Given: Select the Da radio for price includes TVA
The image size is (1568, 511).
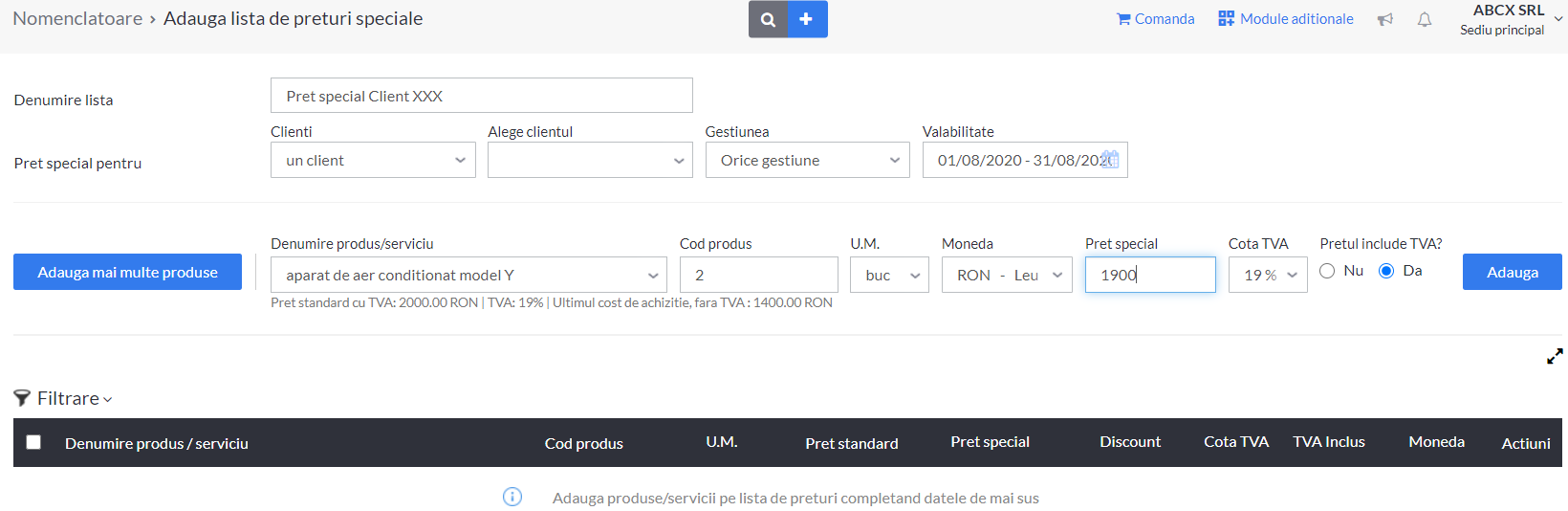Looking at the screenshot, I should 1386,271.
